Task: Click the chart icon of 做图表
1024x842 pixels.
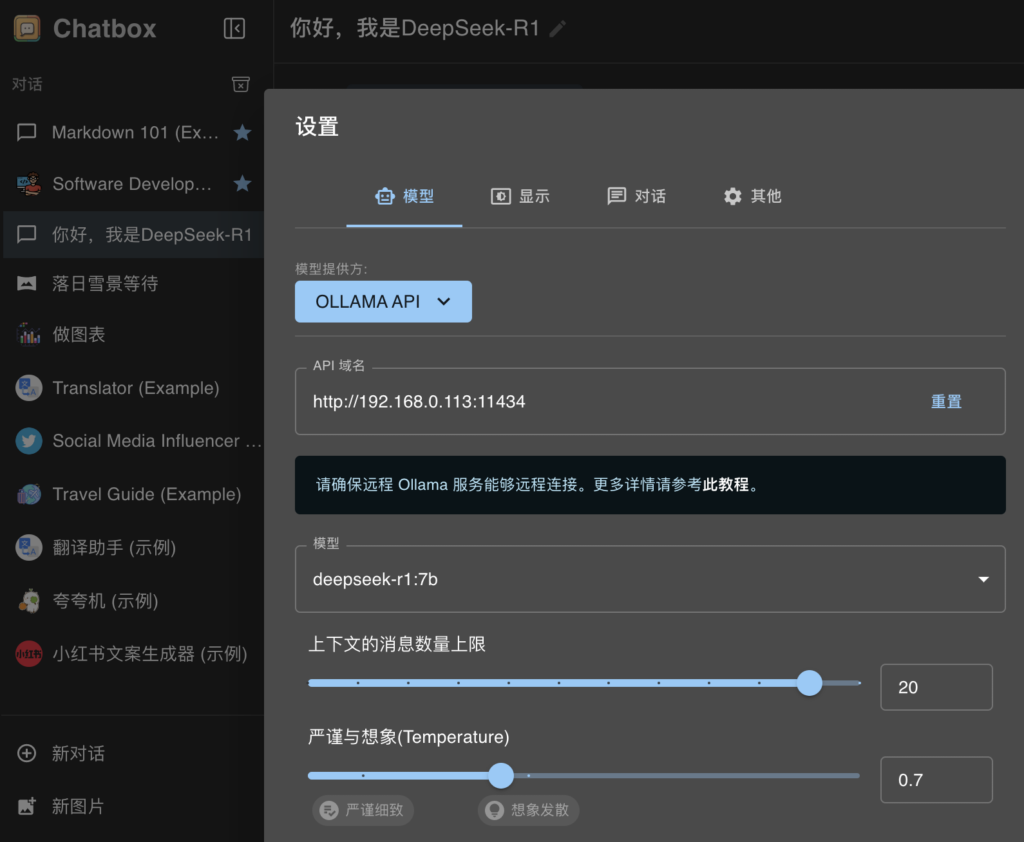Action: click(x=29, y=334)
